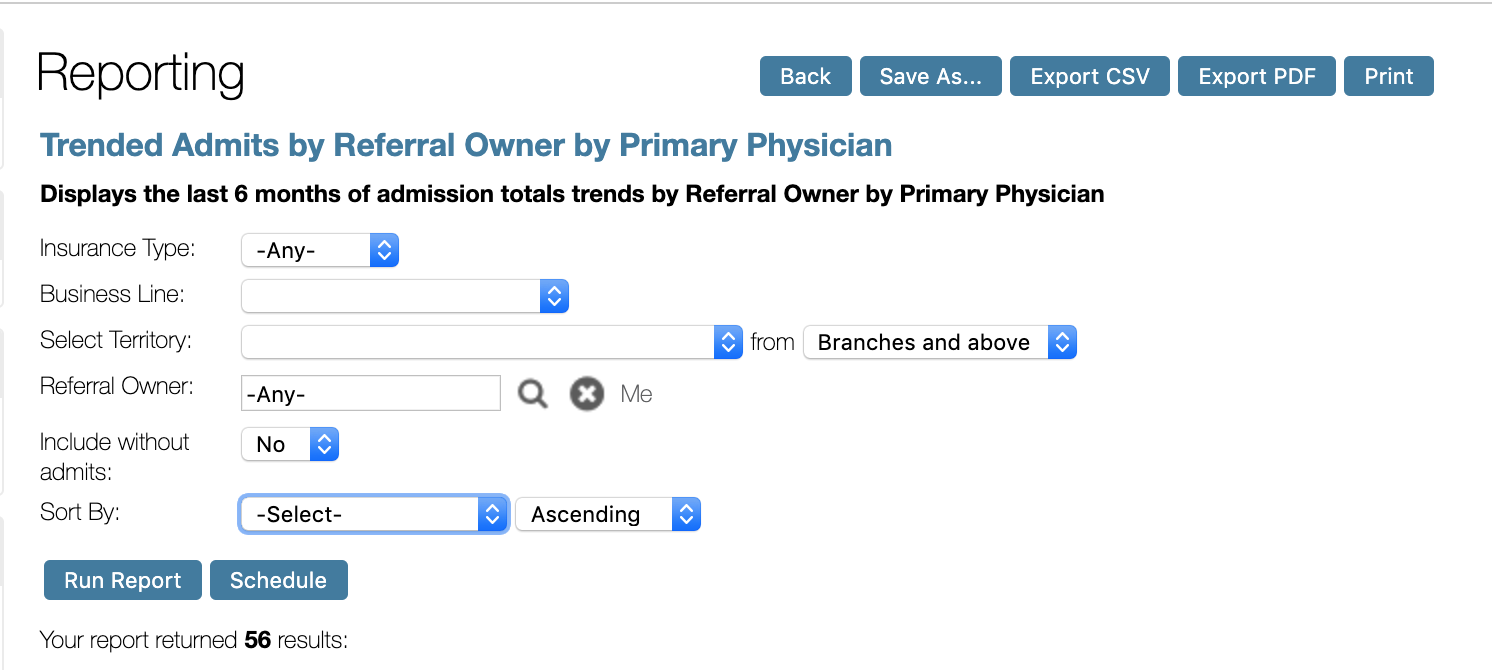Click the magnifying glass search icon
The height and width of the screenshot is (670, 1492).
point(532,394)
